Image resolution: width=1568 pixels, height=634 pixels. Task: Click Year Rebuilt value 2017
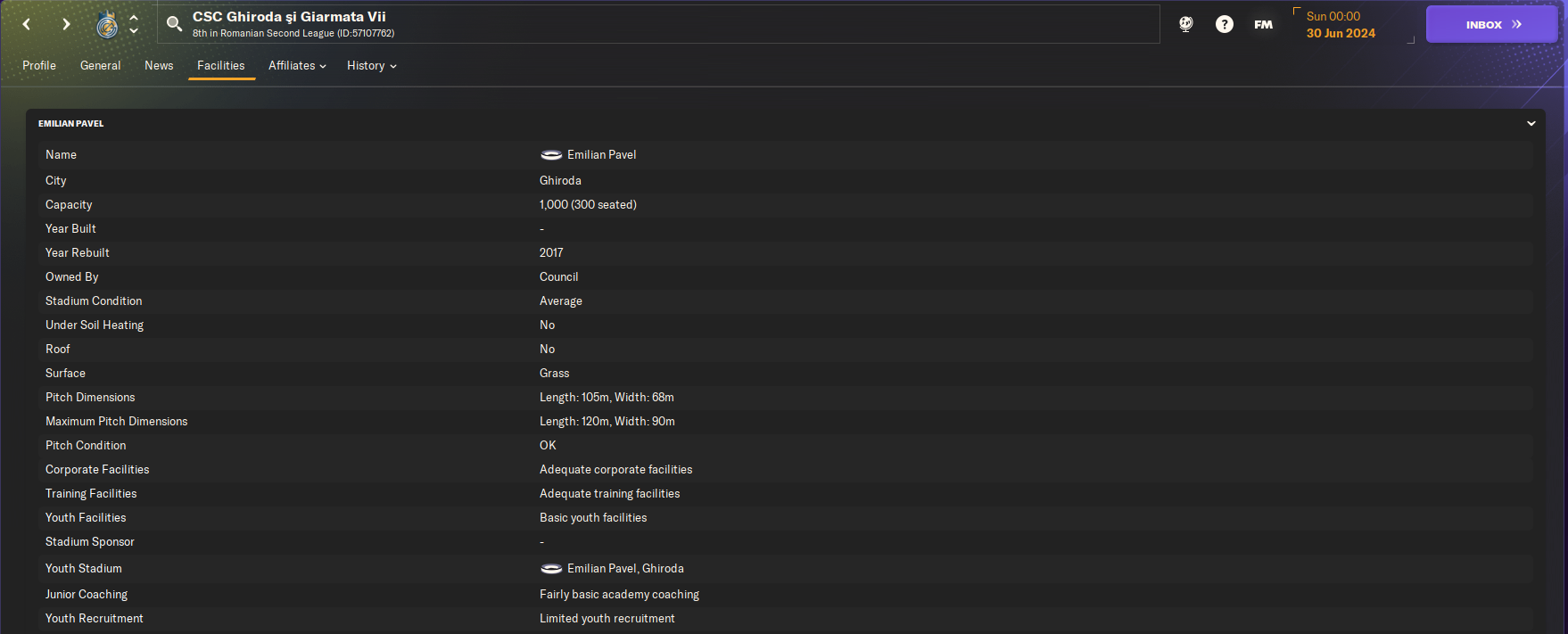551,253
